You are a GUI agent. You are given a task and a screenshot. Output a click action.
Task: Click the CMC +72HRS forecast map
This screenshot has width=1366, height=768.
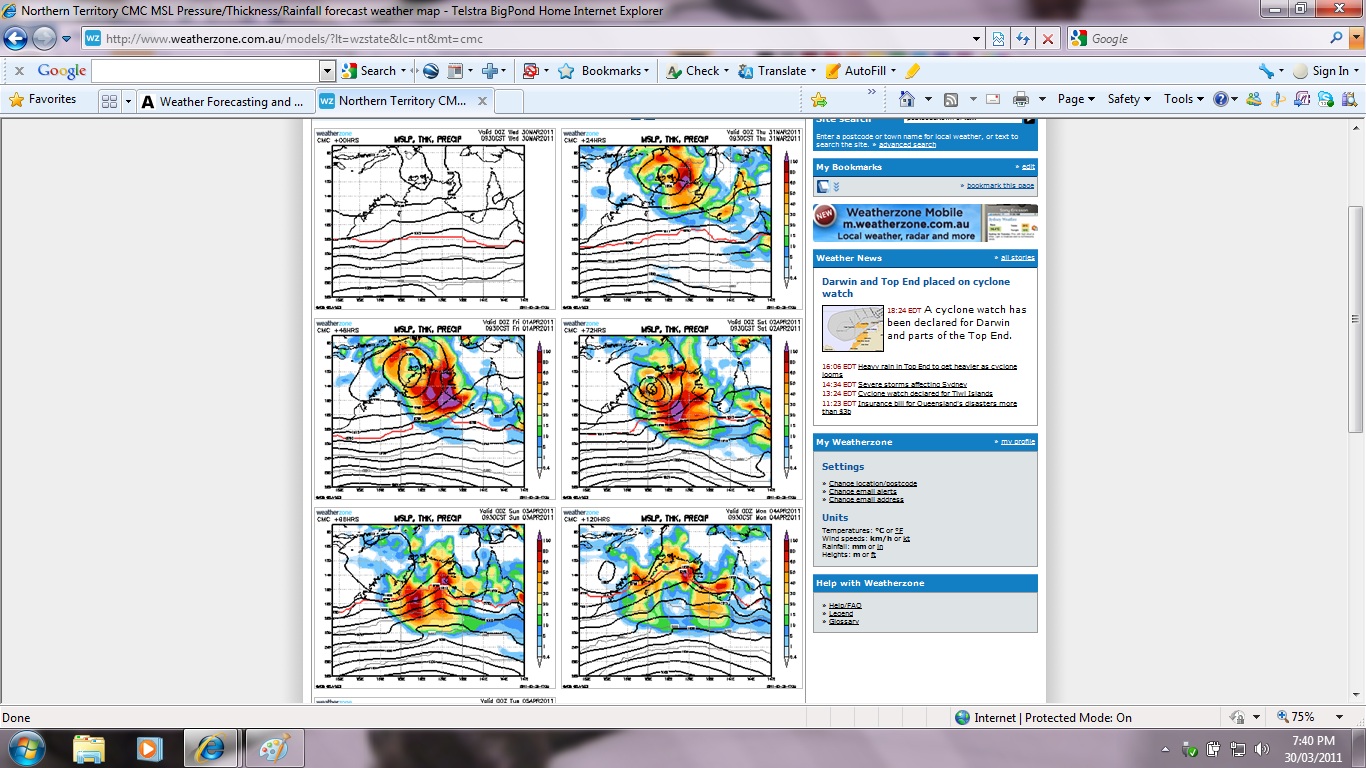[682, 409]
